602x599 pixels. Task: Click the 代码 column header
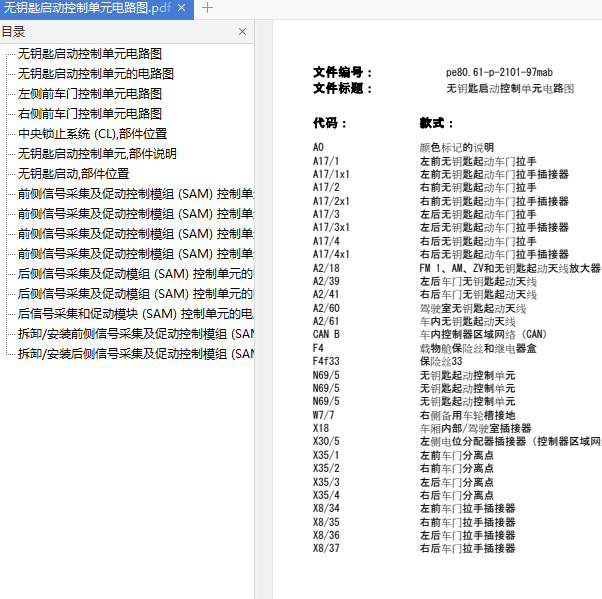(x=329, y=123)
